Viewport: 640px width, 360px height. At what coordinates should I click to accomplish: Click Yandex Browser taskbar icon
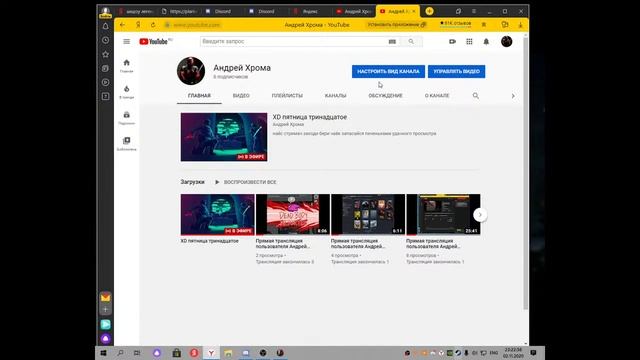(x=211, y=353)
